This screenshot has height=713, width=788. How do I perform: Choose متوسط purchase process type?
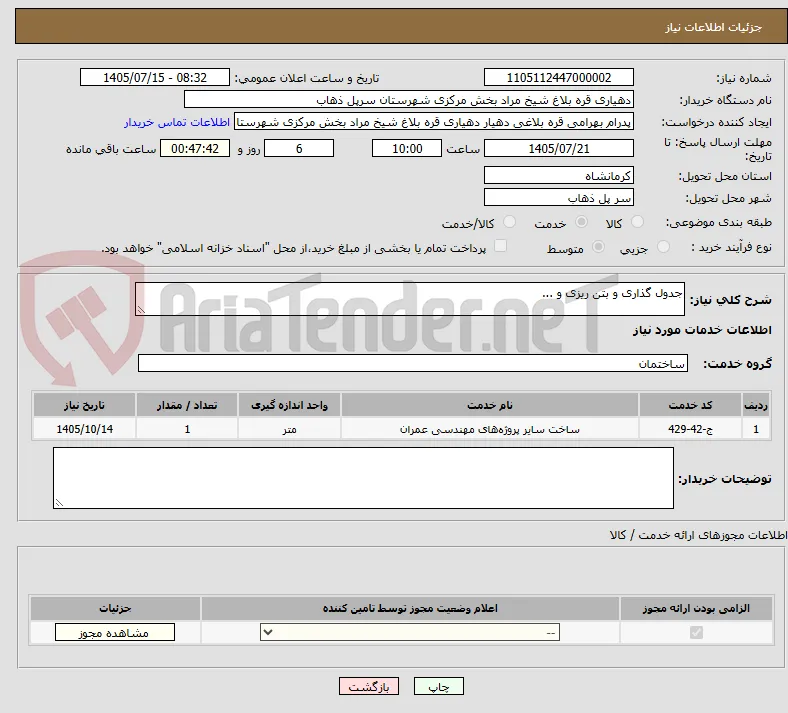point(599,246)
